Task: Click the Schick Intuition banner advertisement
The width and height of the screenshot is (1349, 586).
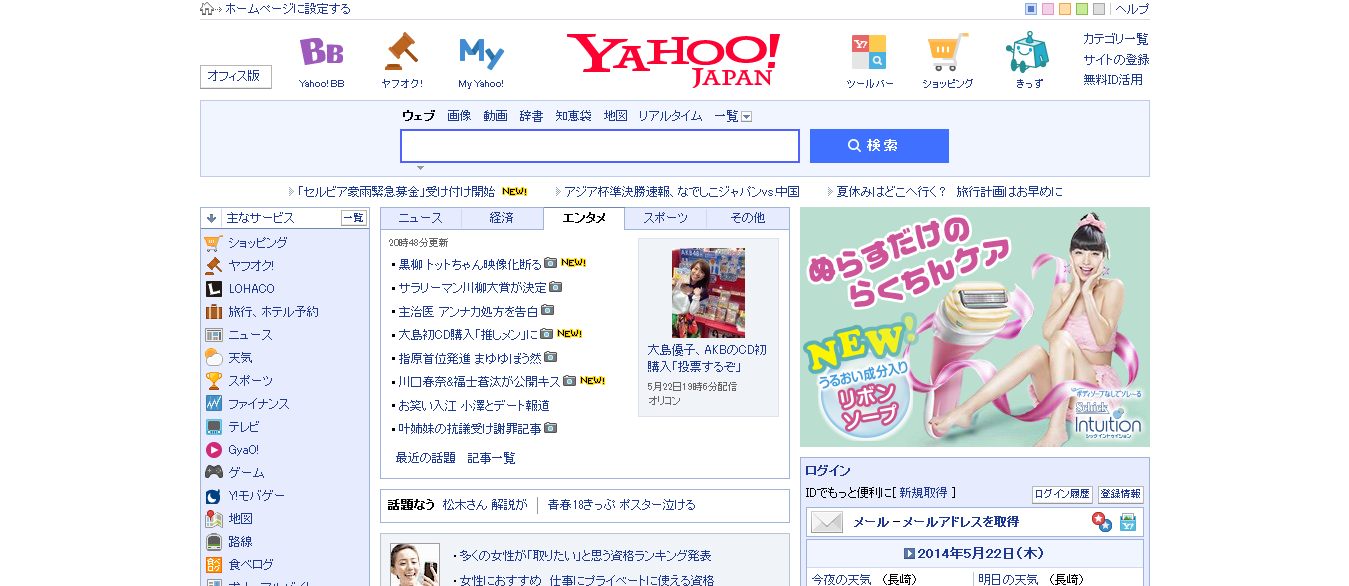Action: (975, 327)
